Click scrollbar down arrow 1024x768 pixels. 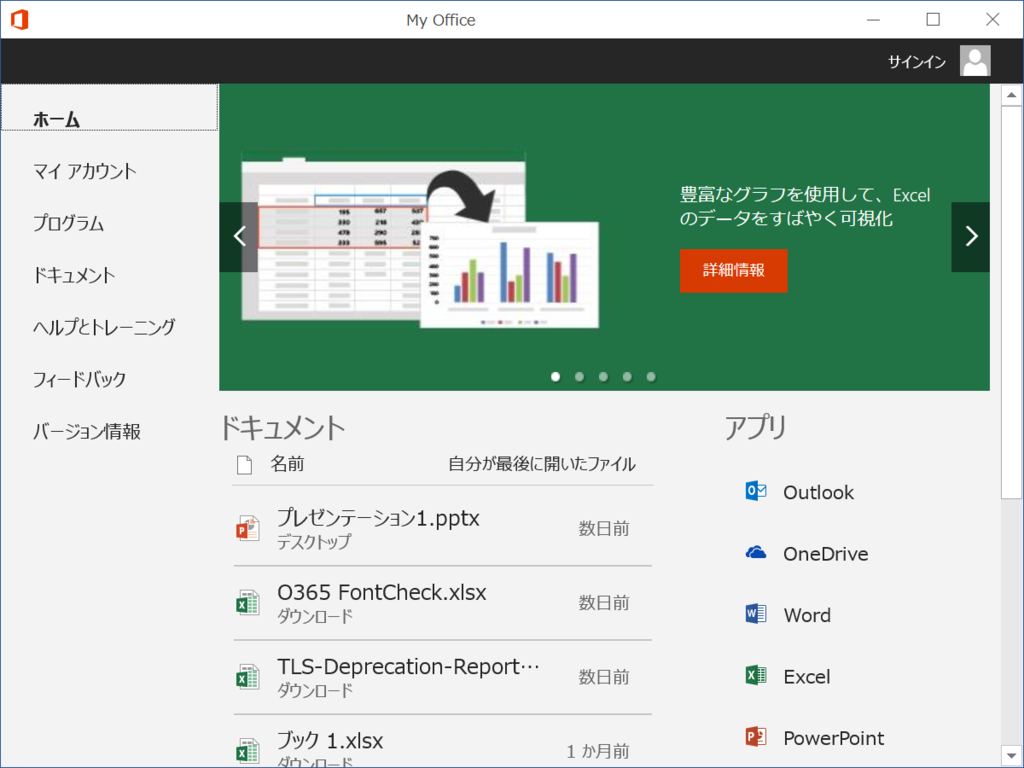pyautogui.click(x=1012, y=756)
